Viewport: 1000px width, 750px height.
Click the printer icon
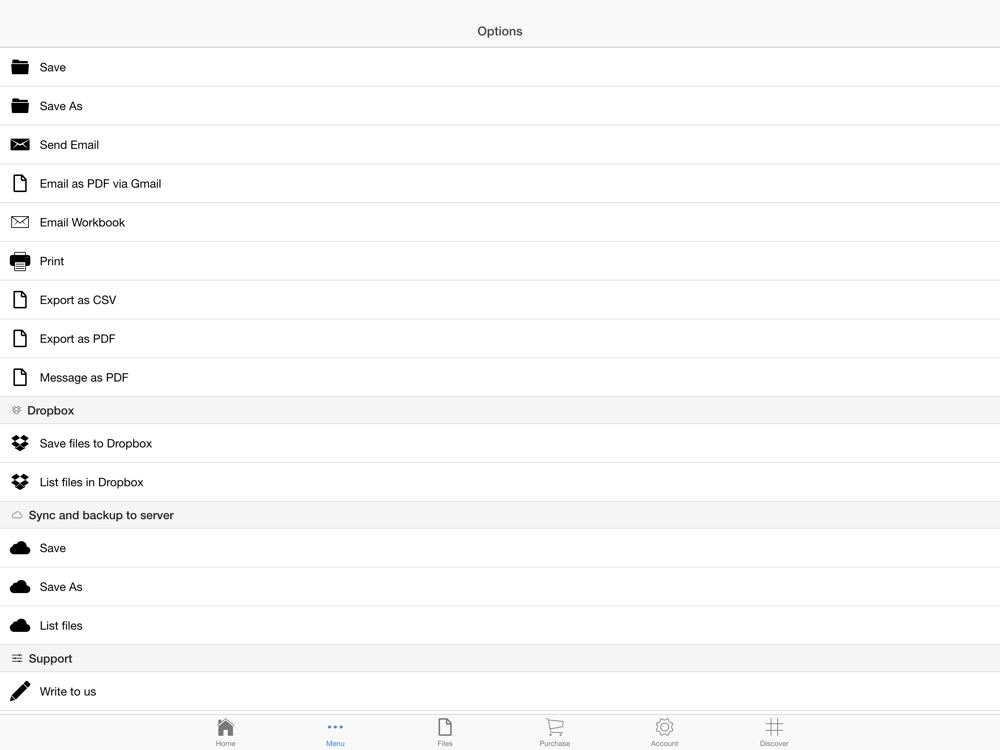pyautogui.click(x=20, y=261)
